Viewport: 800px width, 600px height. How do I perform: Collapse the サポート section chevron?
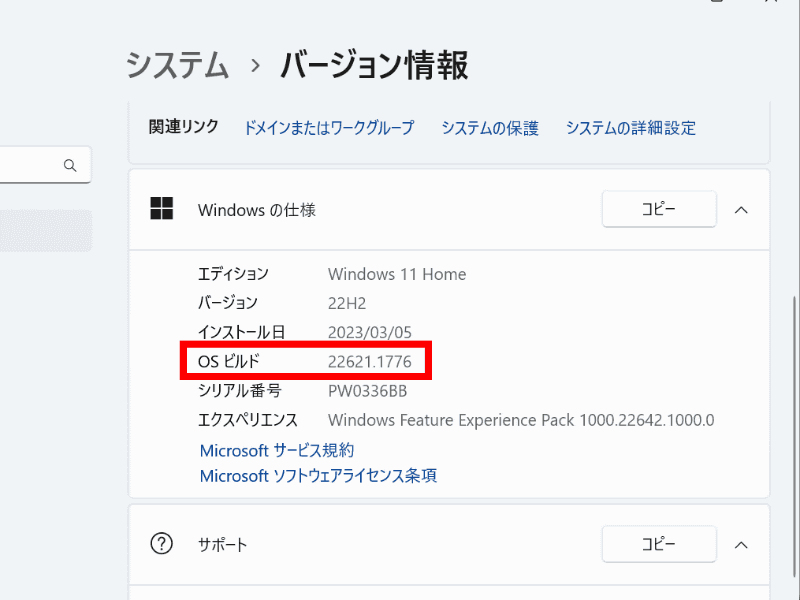(741, 544)
